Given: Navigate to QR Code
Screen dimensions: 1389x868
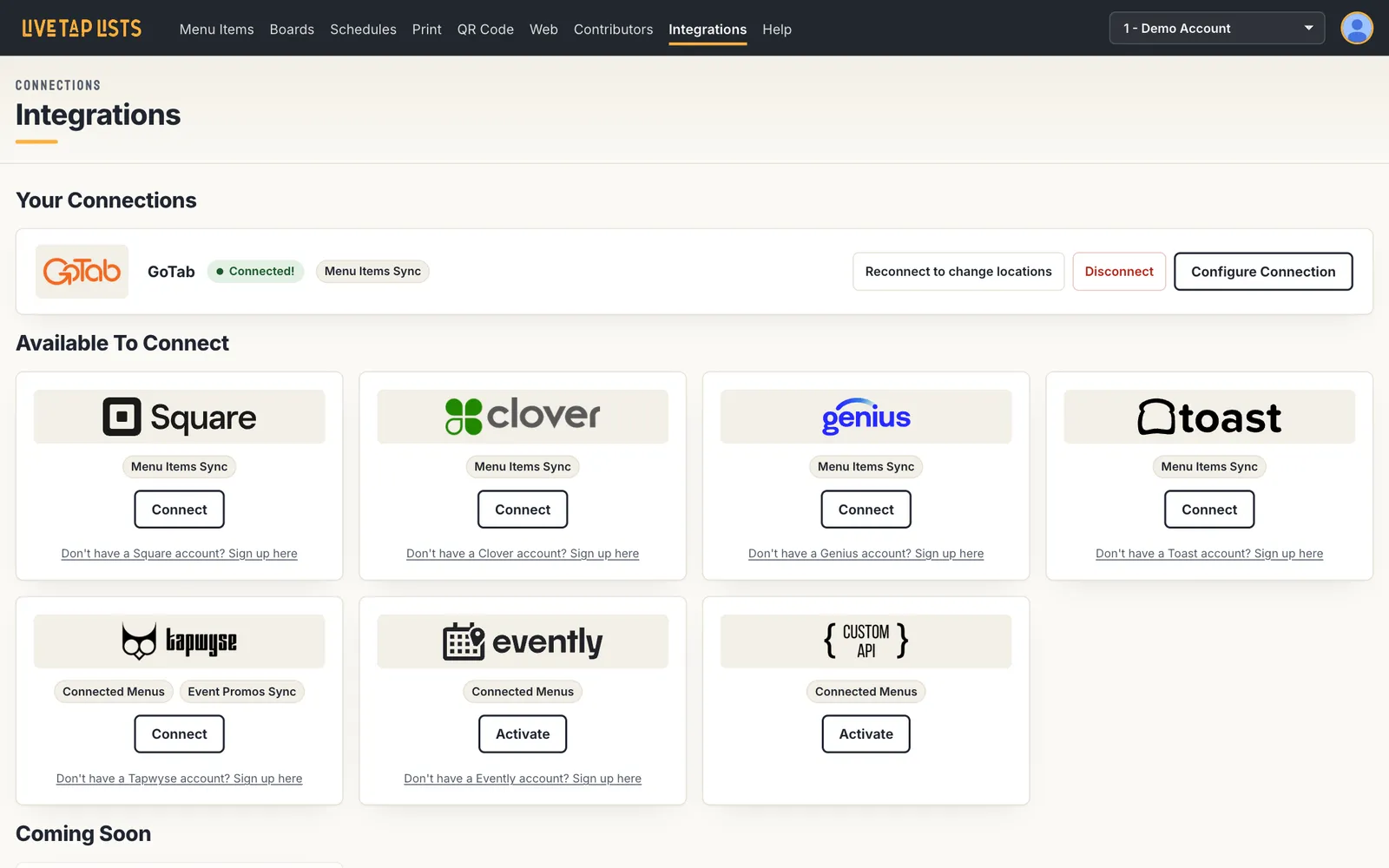Looking at the screenshot, I should [x=485, y=30].
